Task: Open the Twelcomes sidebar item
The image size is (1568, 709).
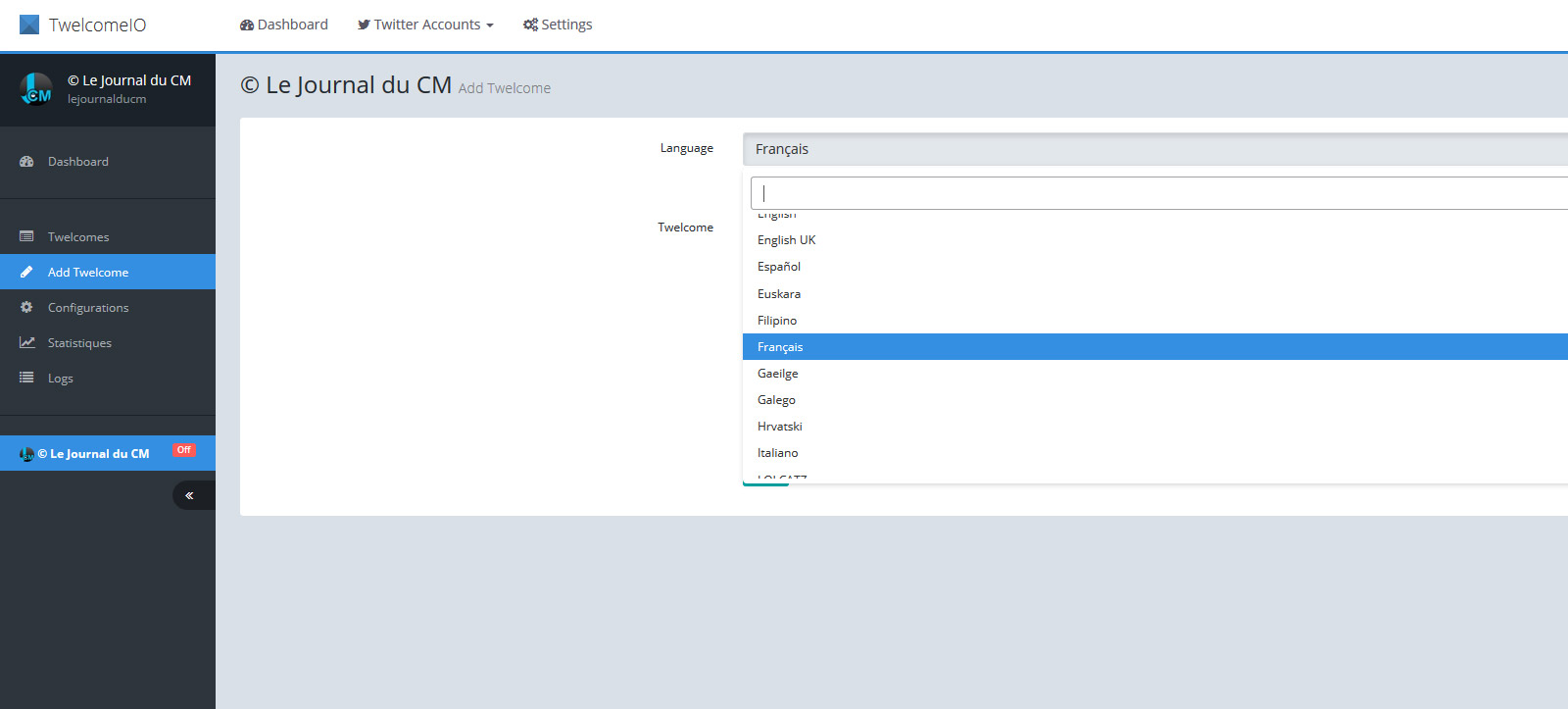Action: pyautogui.click(x=108, y=236)
